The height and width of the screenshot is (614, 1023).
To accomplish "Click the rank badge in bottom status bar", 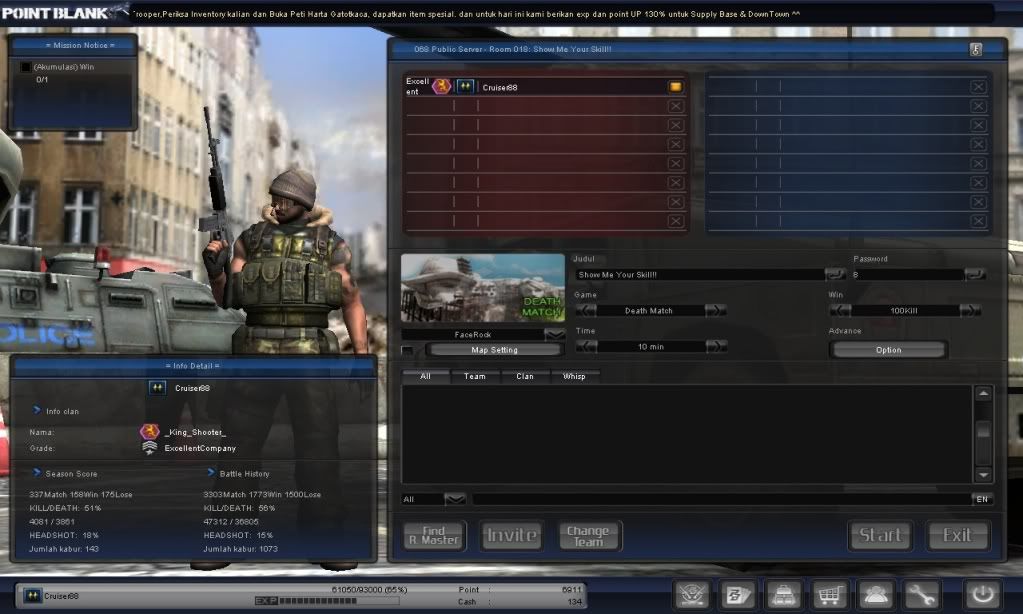I will (32, 595).
